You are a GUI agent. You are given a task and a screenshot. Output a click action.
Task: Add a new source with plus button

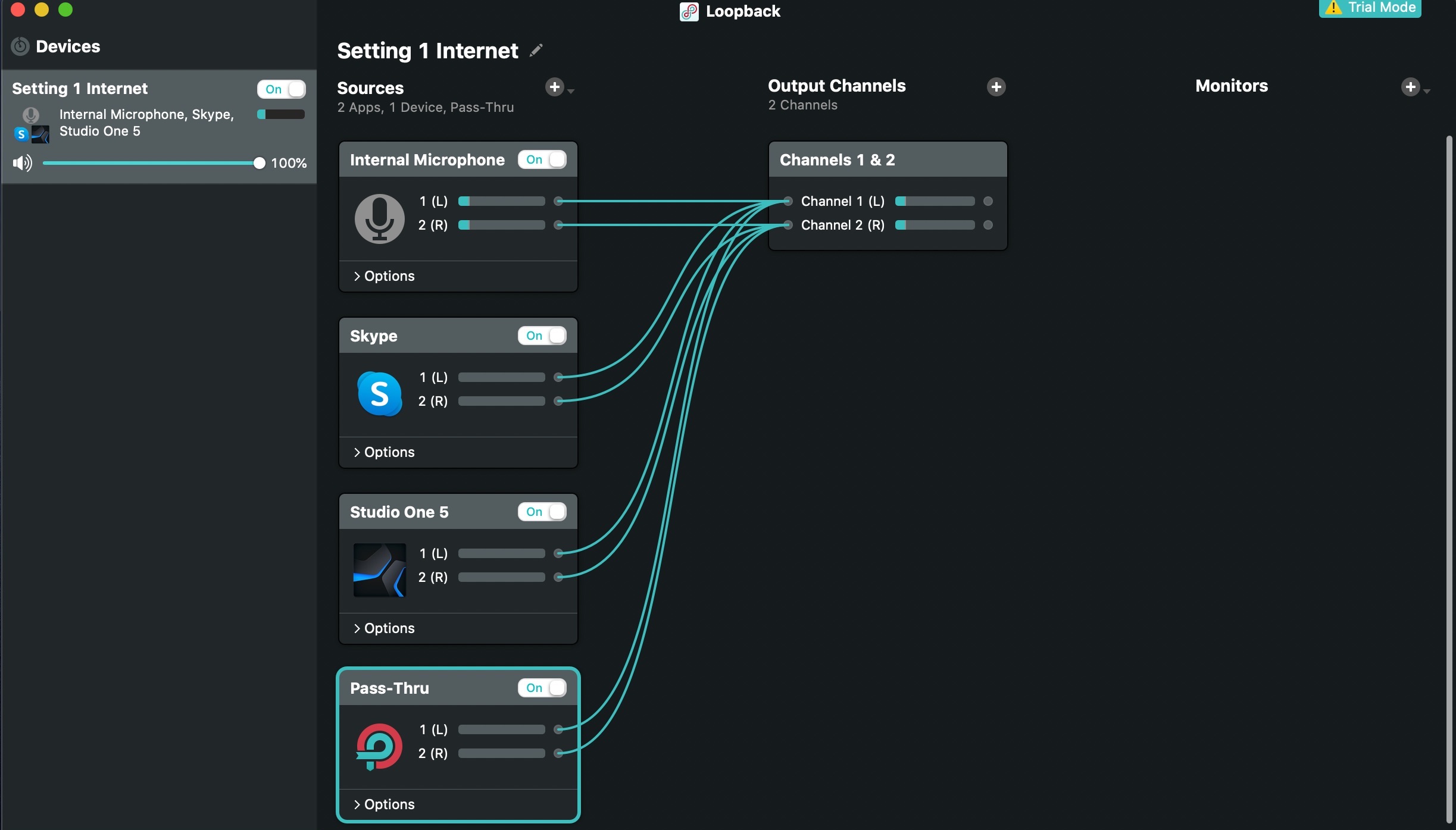click(554, 87)
